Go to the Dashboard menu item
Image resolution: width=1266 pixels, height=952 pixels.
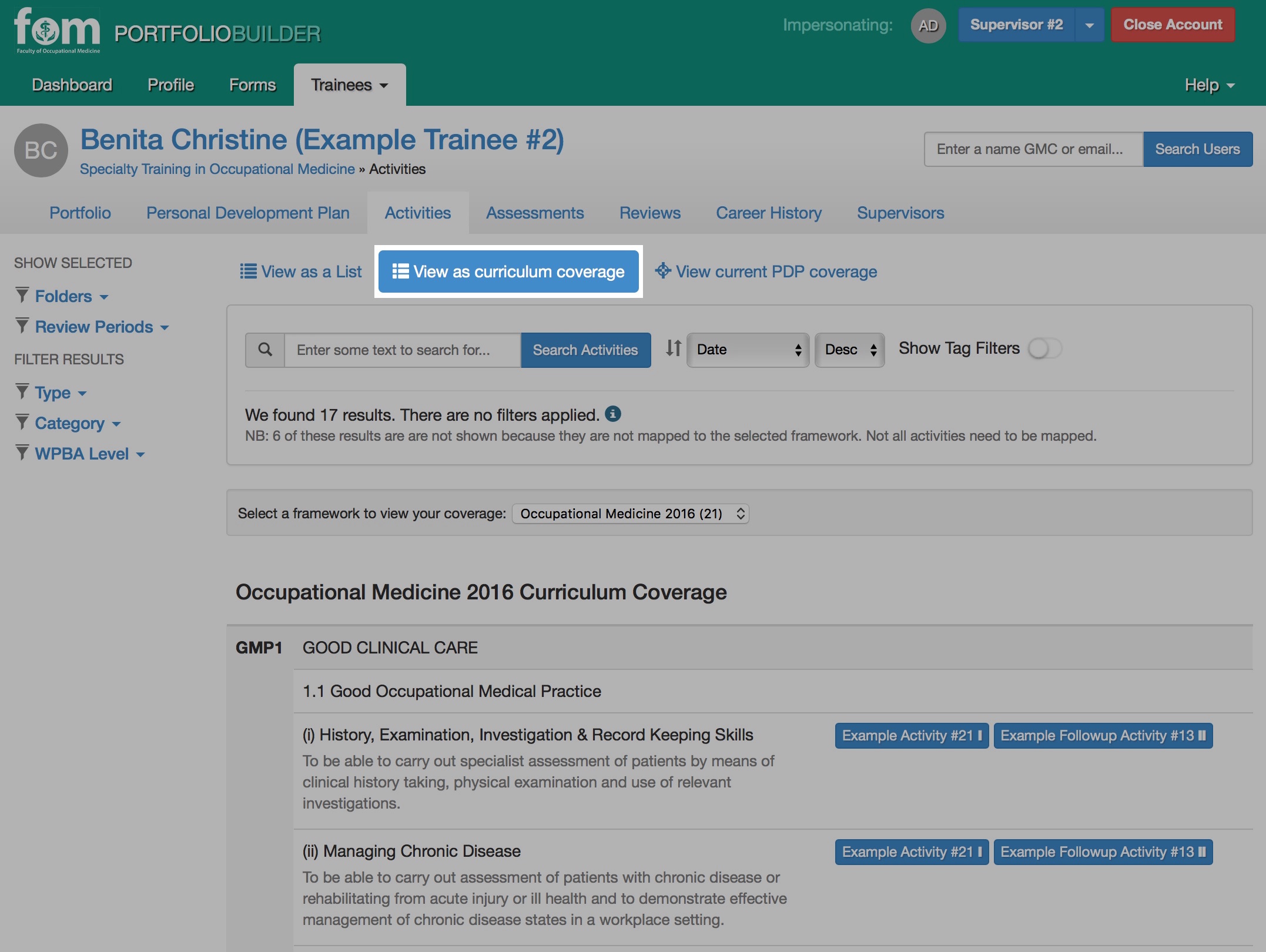point(72,85)
